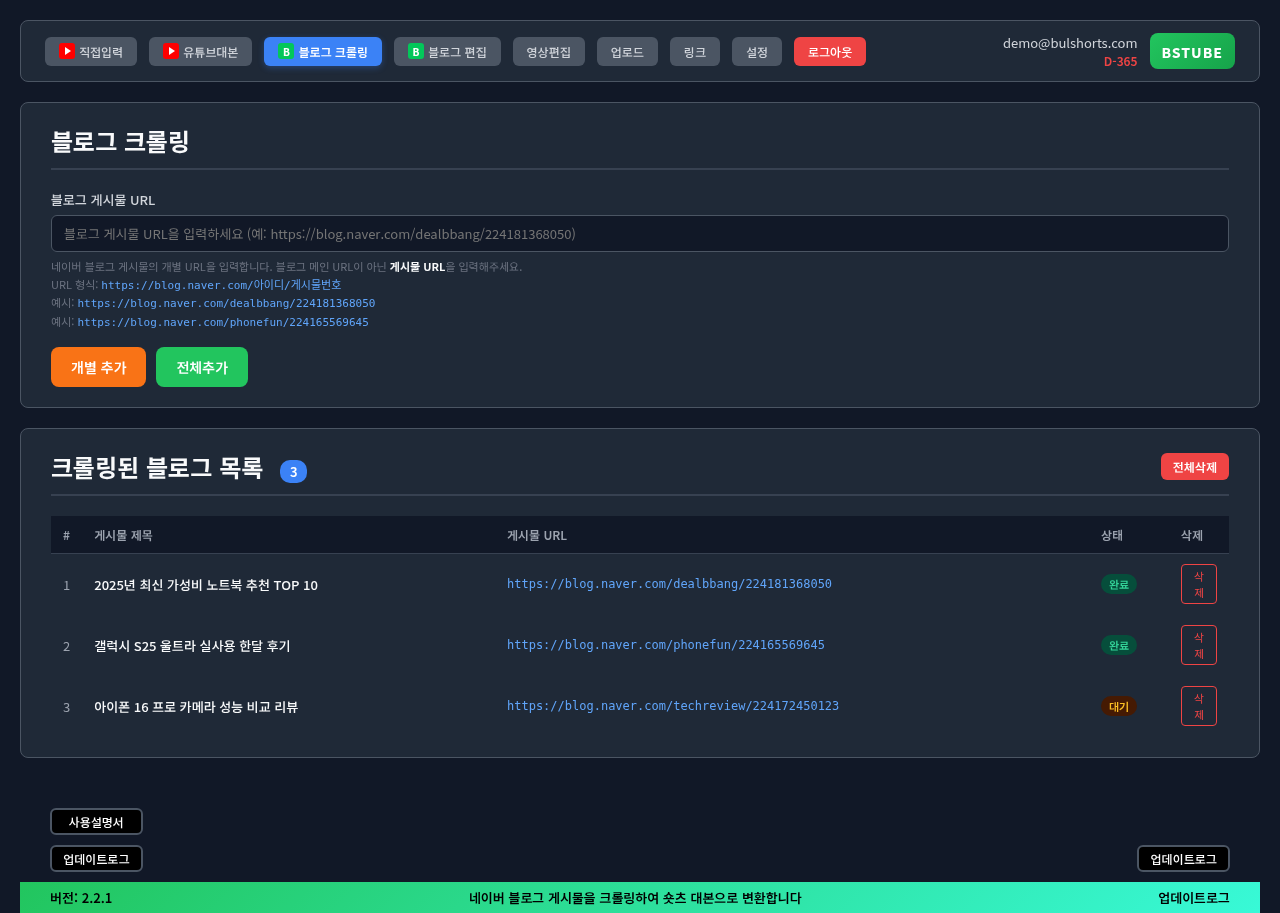Screen dimensions: 1280x913
Task: Go to the 영상편집 tab
Action: pyautogui.click(x=548, y=52)
